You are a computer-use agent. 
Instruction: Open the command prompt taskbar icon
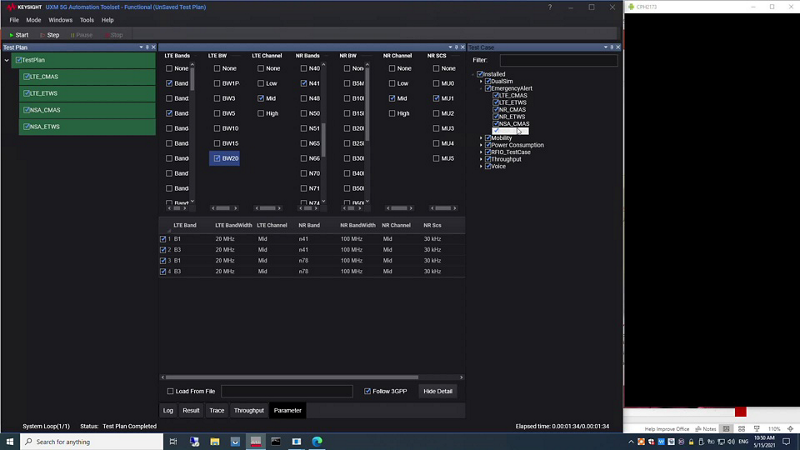point(276,441)
